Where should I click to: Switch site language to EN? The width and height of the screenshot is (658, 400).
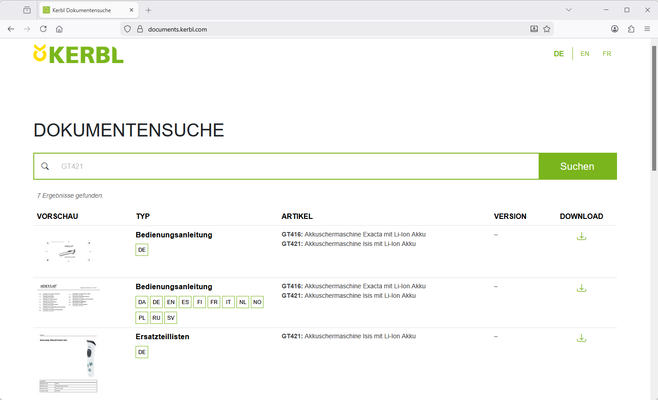(x=585, y=54)
